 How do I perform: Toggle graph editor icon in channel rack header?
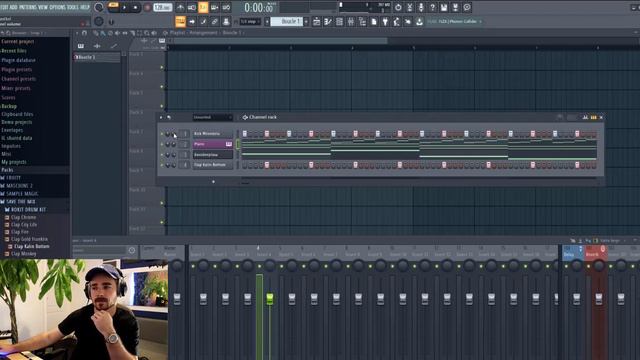tap(585, 118)
